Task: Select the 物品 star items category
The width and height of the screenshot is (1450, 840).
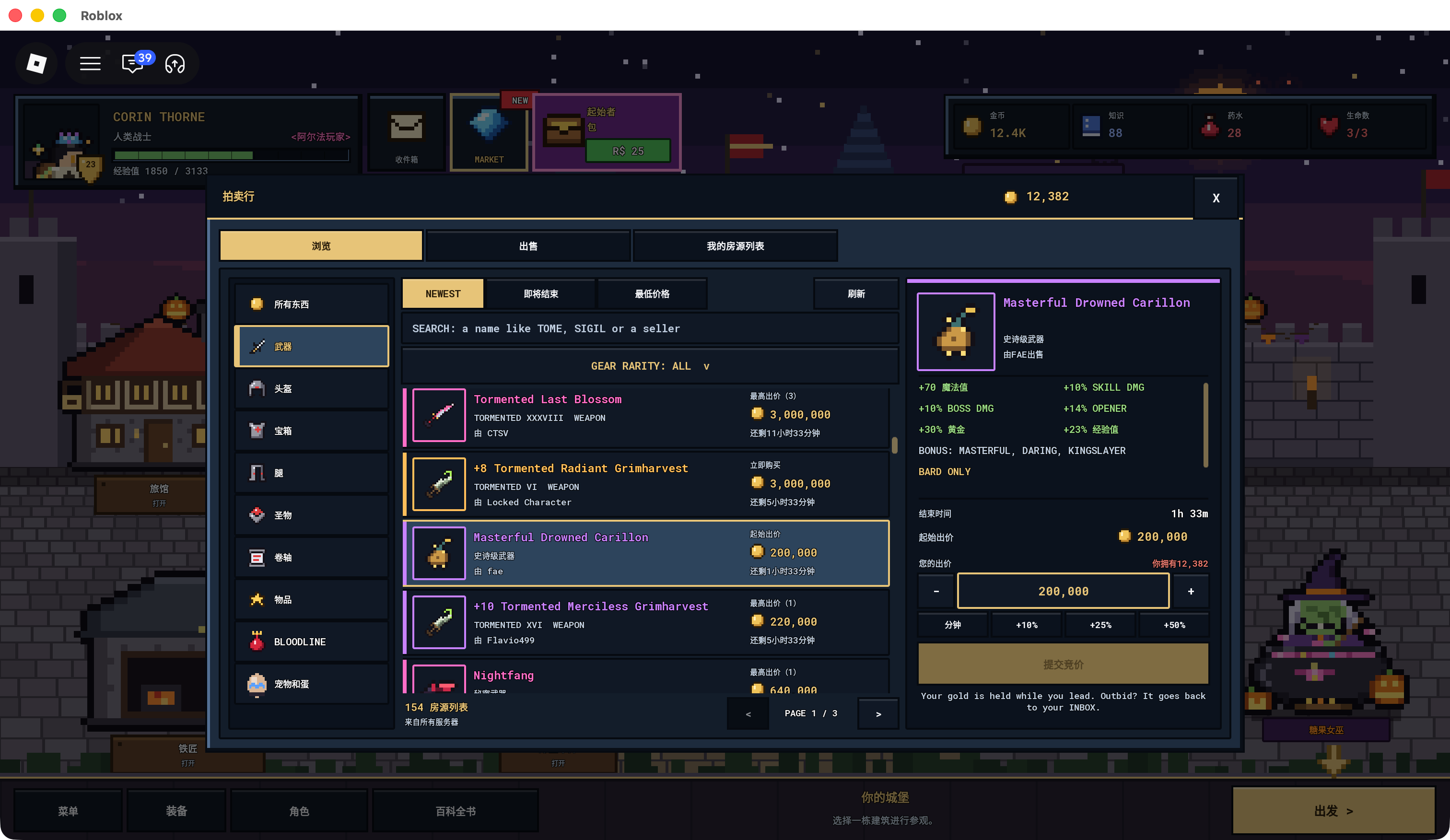Action: coord(311,599)
